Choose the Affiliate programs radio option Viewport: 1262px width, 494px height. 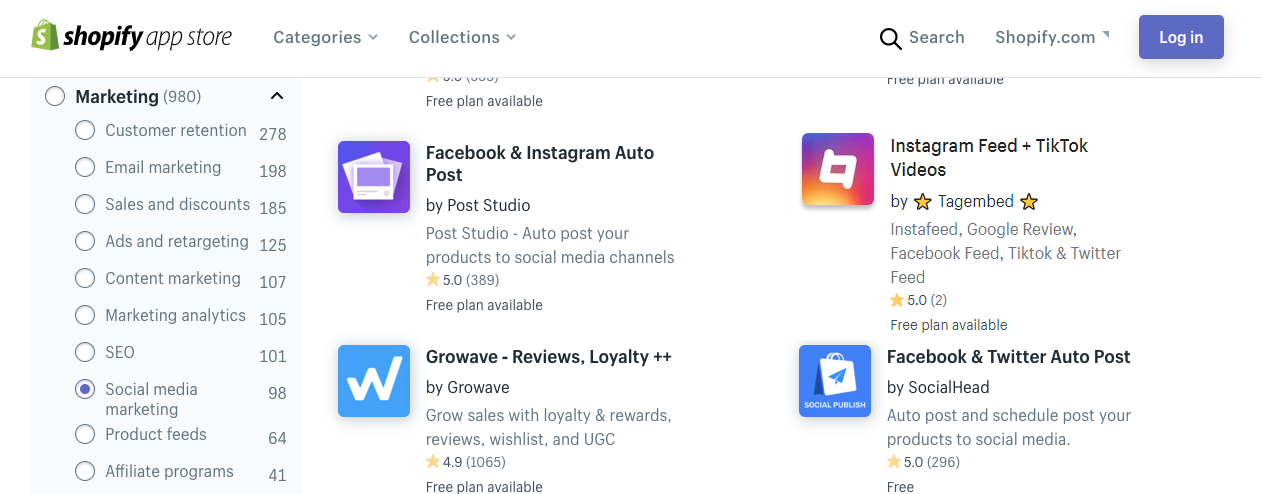pos(85,471)
